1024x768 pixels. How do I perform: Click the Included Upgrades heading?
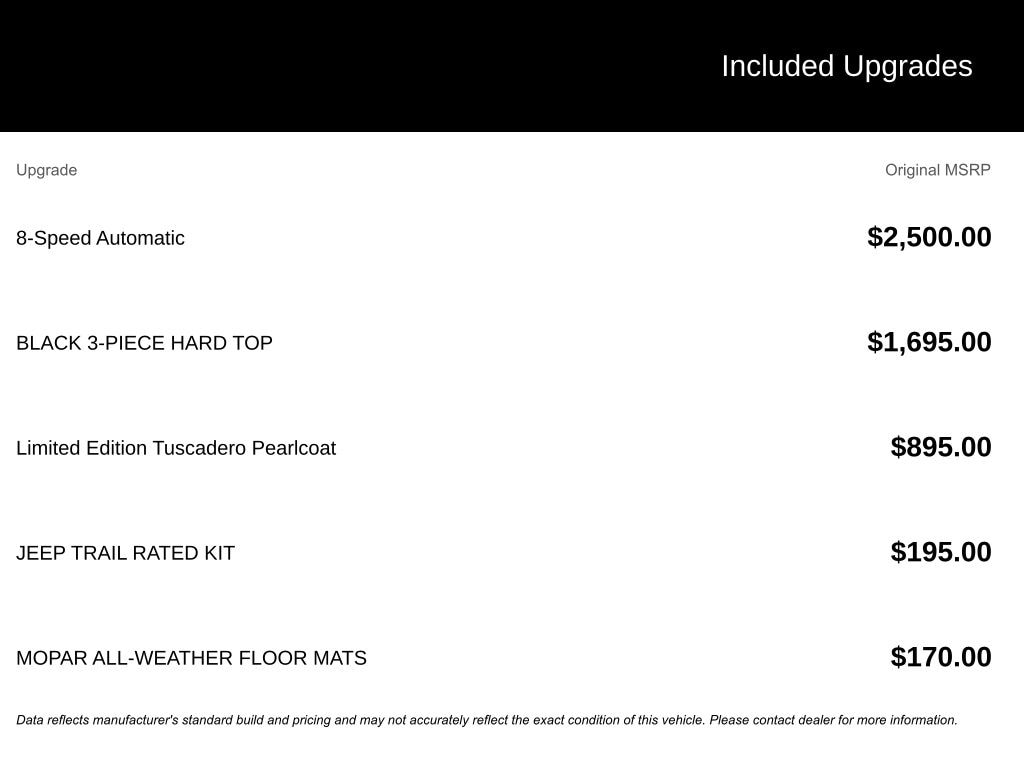point(846,66)
